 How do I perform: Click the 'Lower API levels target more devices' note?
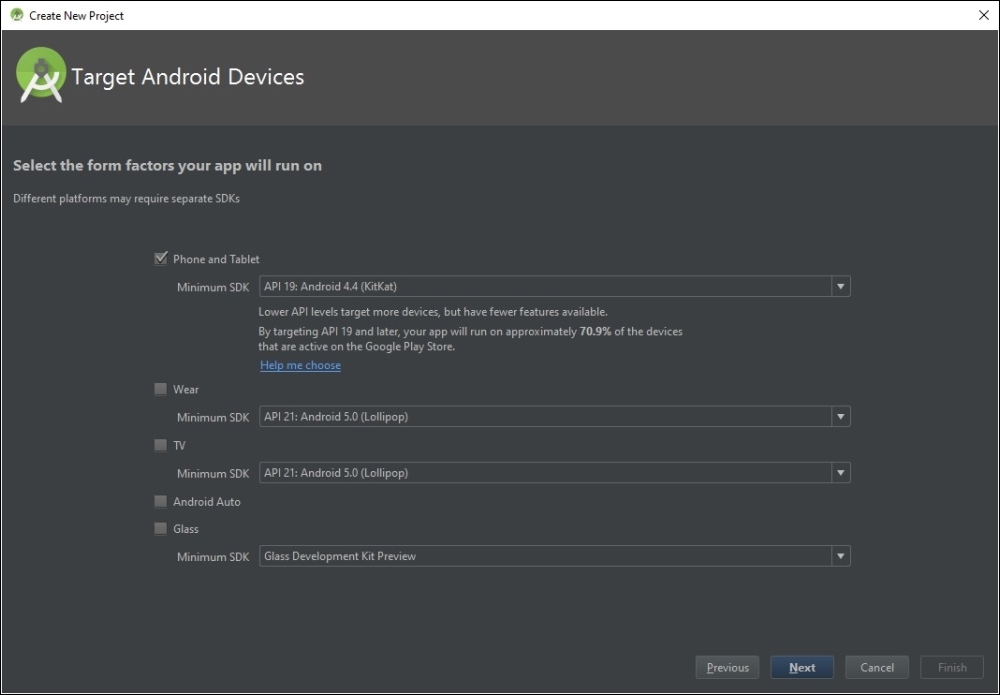[432, 312]
